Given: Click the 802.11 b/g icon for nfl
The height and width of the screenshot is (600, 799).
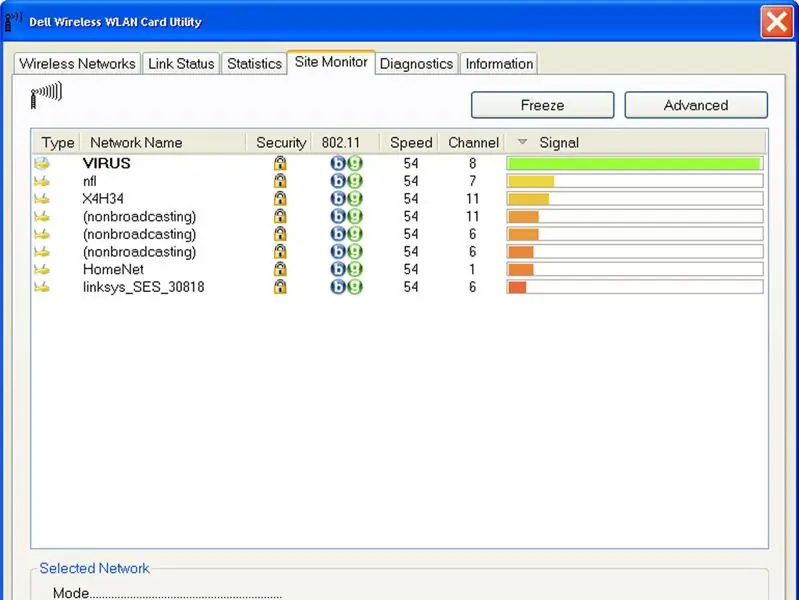Looking at the screenshot, I should (x=347, y=181).
